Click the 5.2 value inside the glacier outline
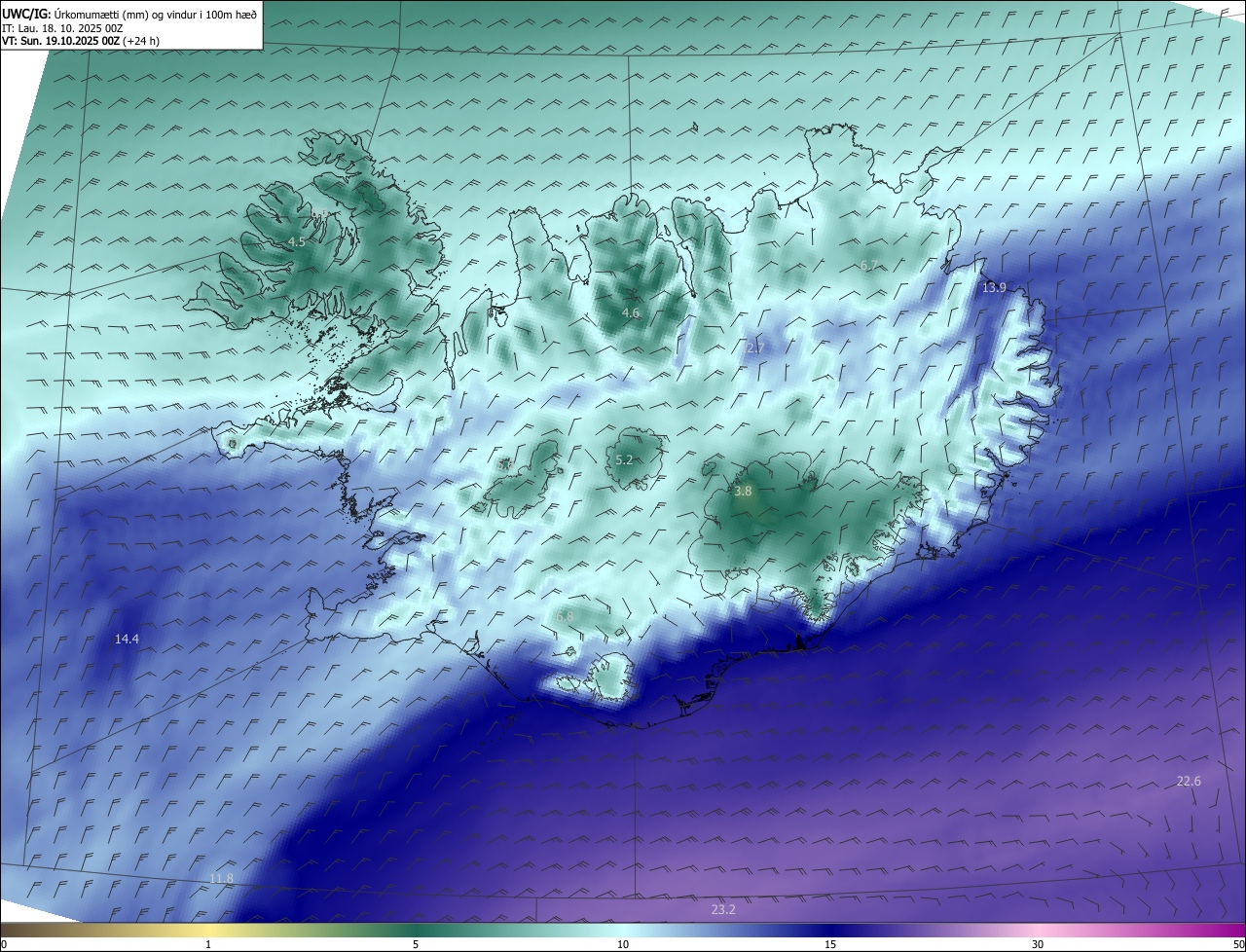 tap(625, 459)
